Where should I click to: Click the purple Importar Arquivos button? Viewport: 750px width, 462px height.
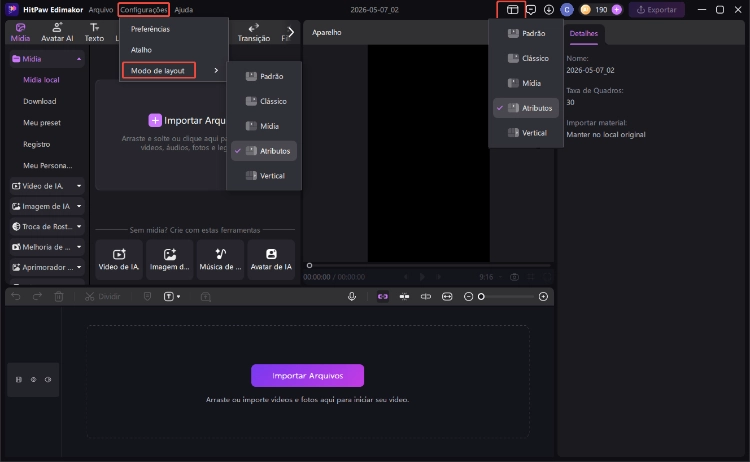tap(308, 375)
